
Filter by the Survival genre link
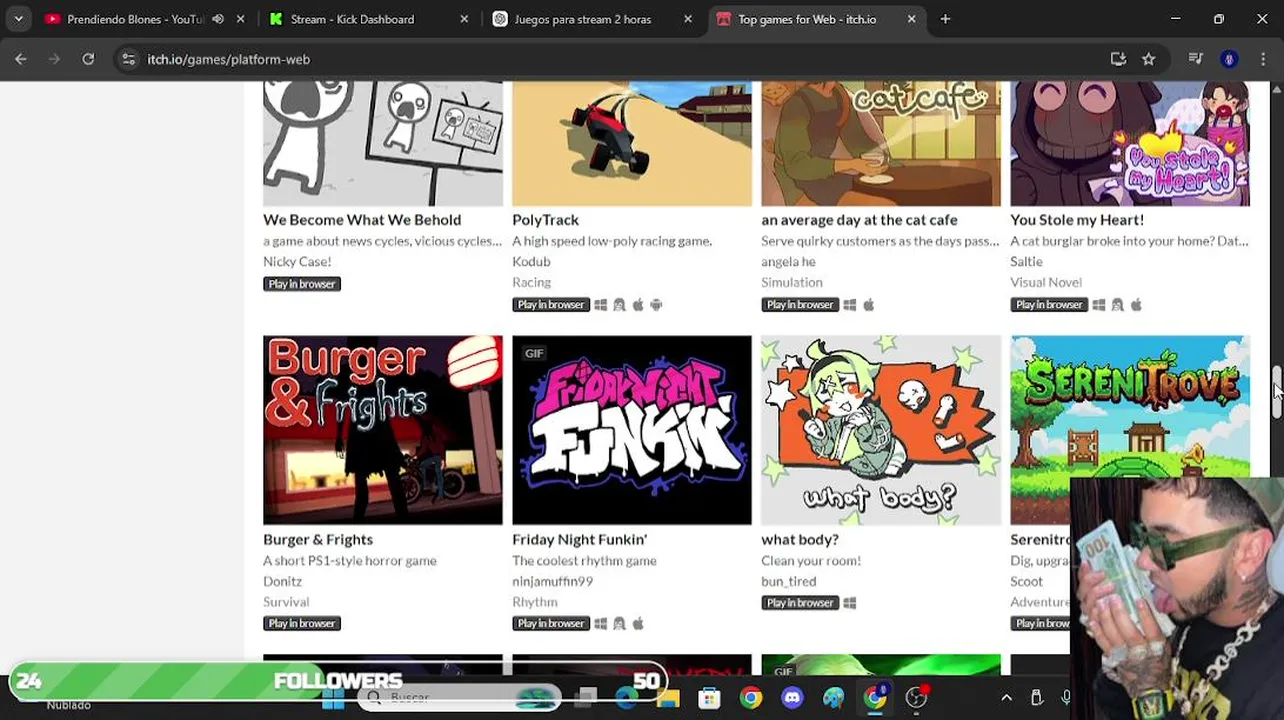tap(286, 602)
